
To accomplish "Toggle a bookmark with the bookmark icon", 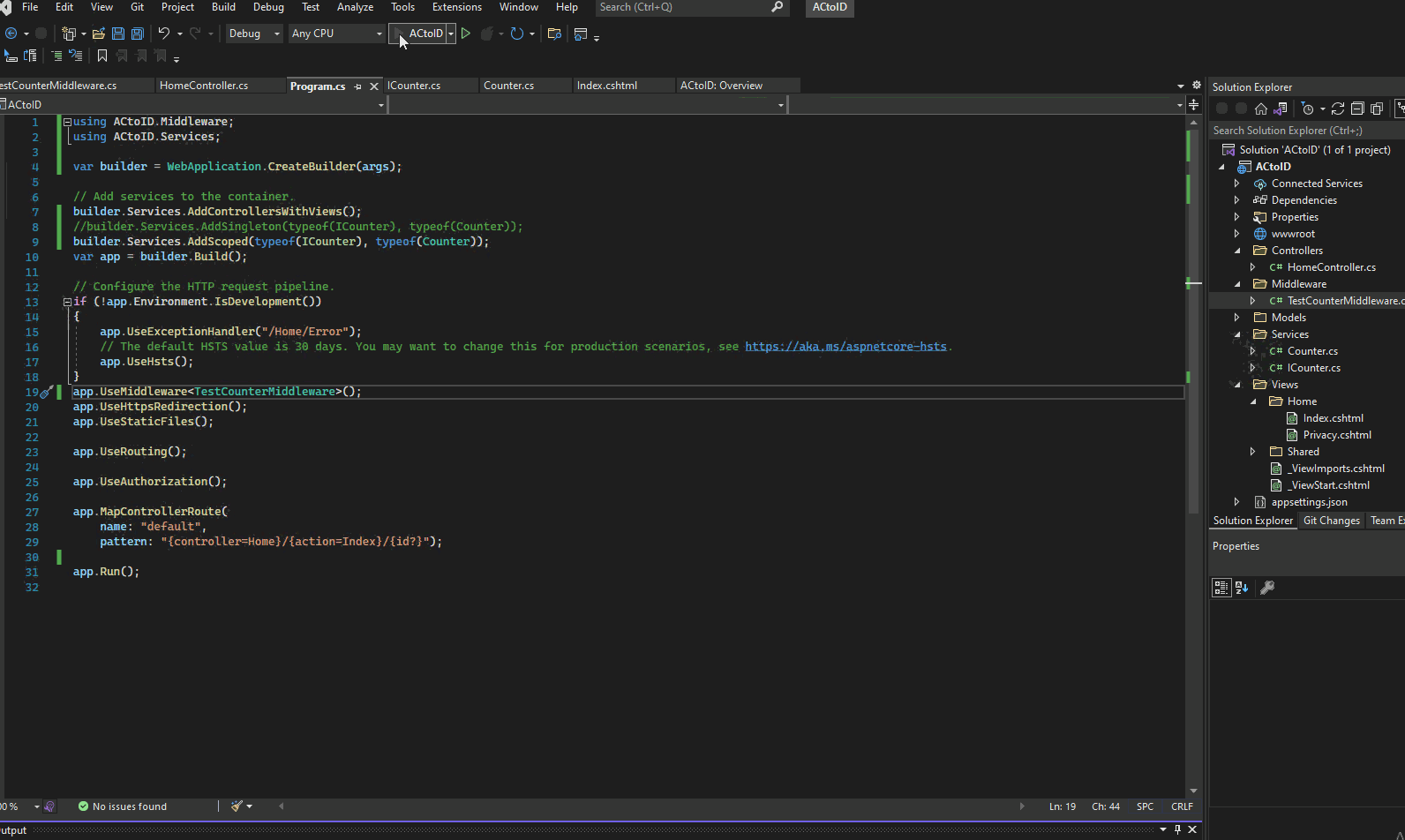I will pyautogui.click(x=102, y=56).
